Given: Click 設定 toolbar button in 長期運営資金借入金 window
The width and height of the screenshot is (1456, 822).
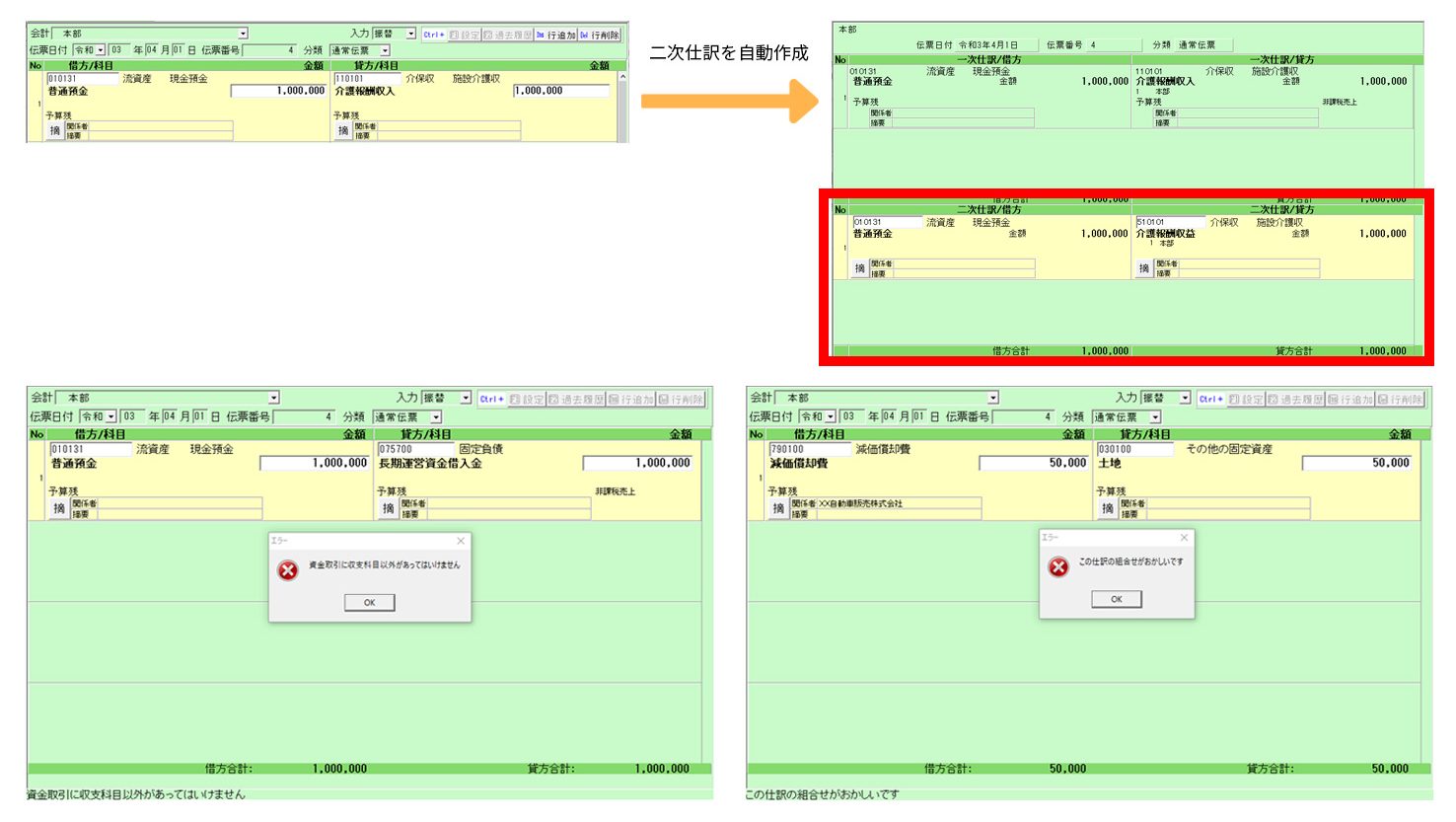Looking at the screenshot, I should tap(527, 400).
